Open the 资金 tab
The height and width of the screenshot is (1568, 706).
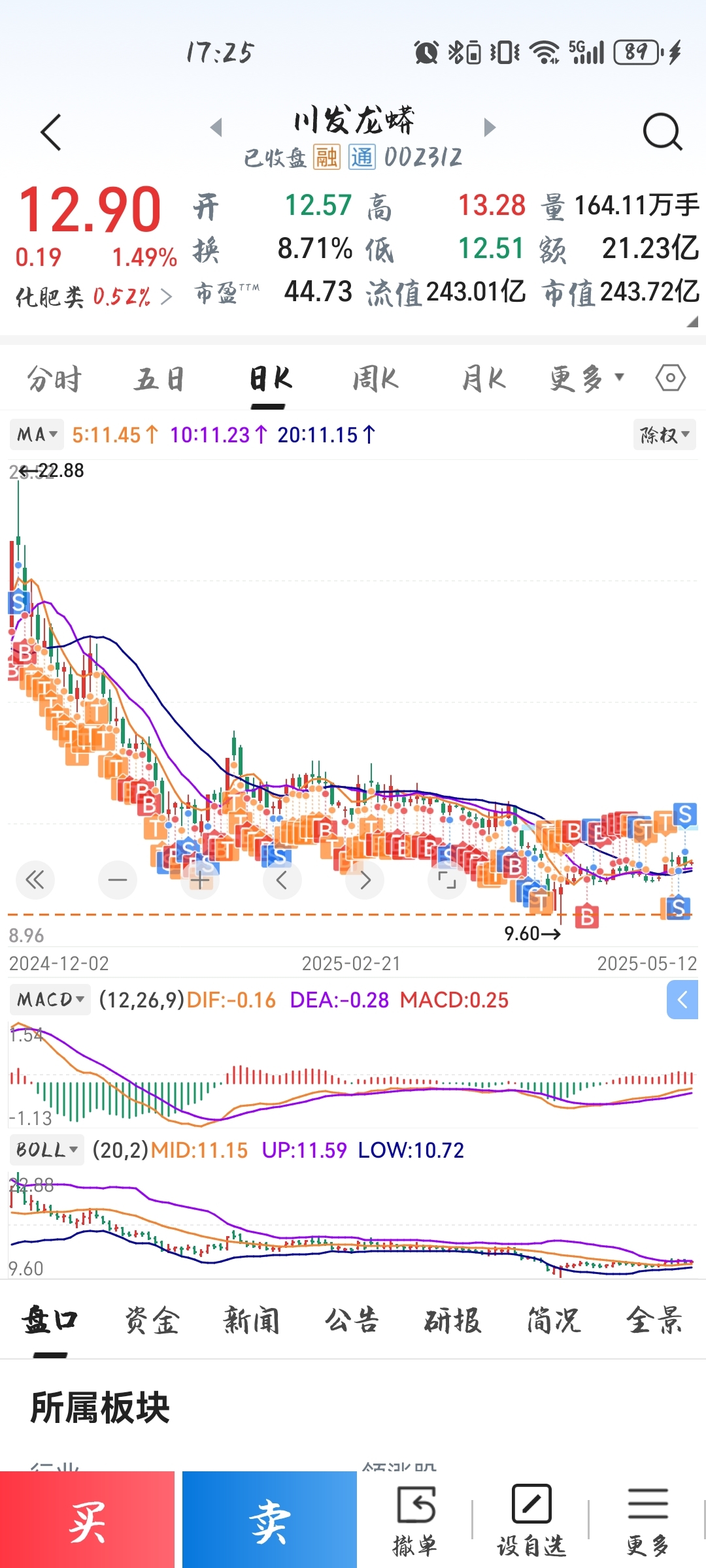152,1320
